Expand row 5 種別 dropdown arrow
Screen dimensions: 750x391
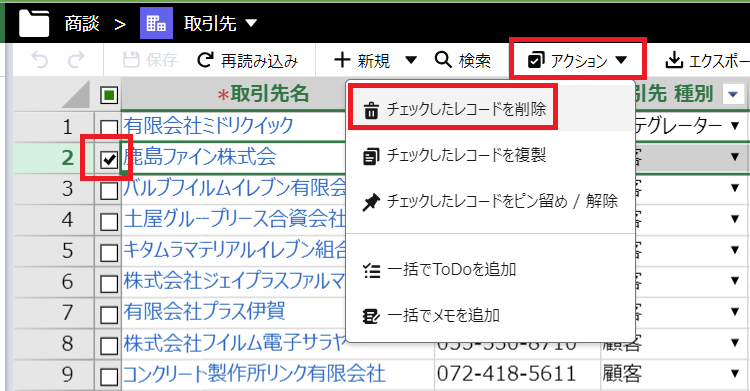(x=735, y=250)
